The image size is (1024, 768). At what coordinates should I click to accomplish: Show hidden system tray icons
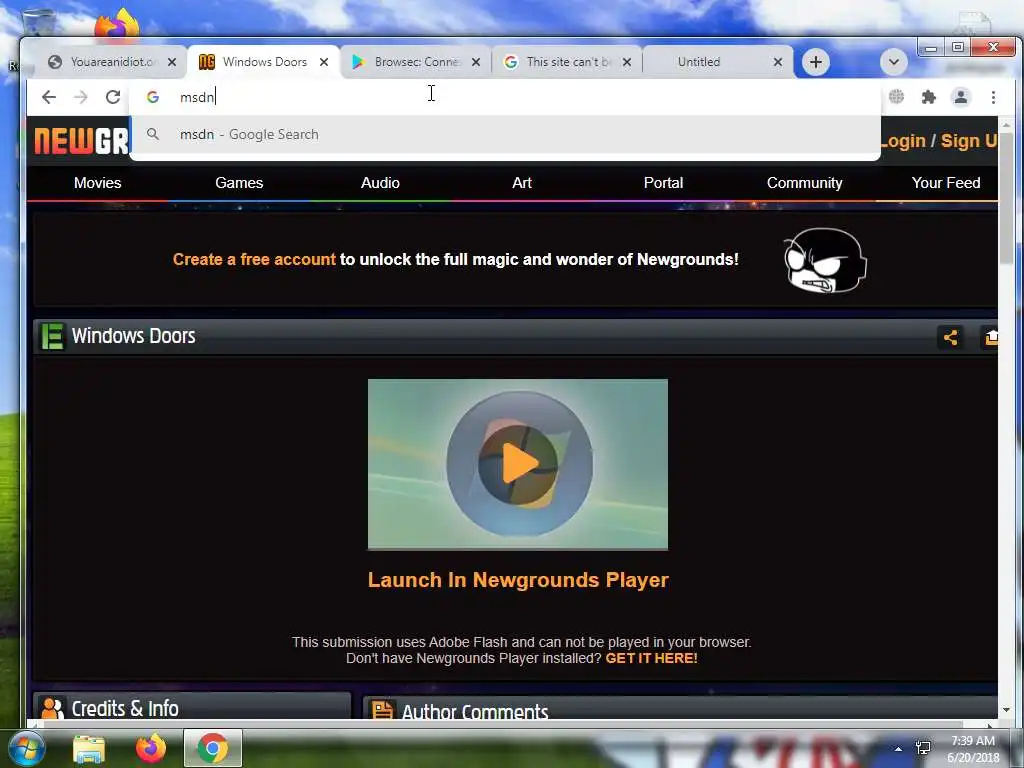tap(898, 749)
